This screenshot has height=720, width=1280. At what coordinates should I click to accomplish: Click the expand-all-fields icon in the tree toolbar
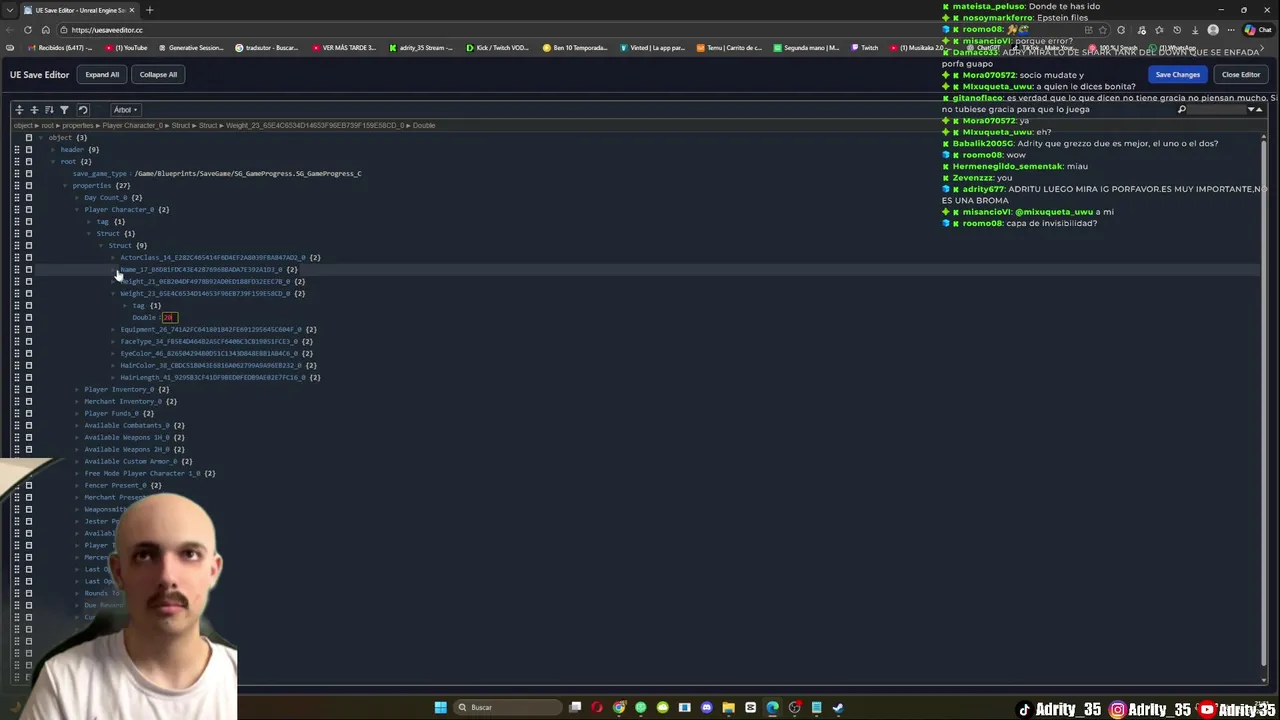19,110
